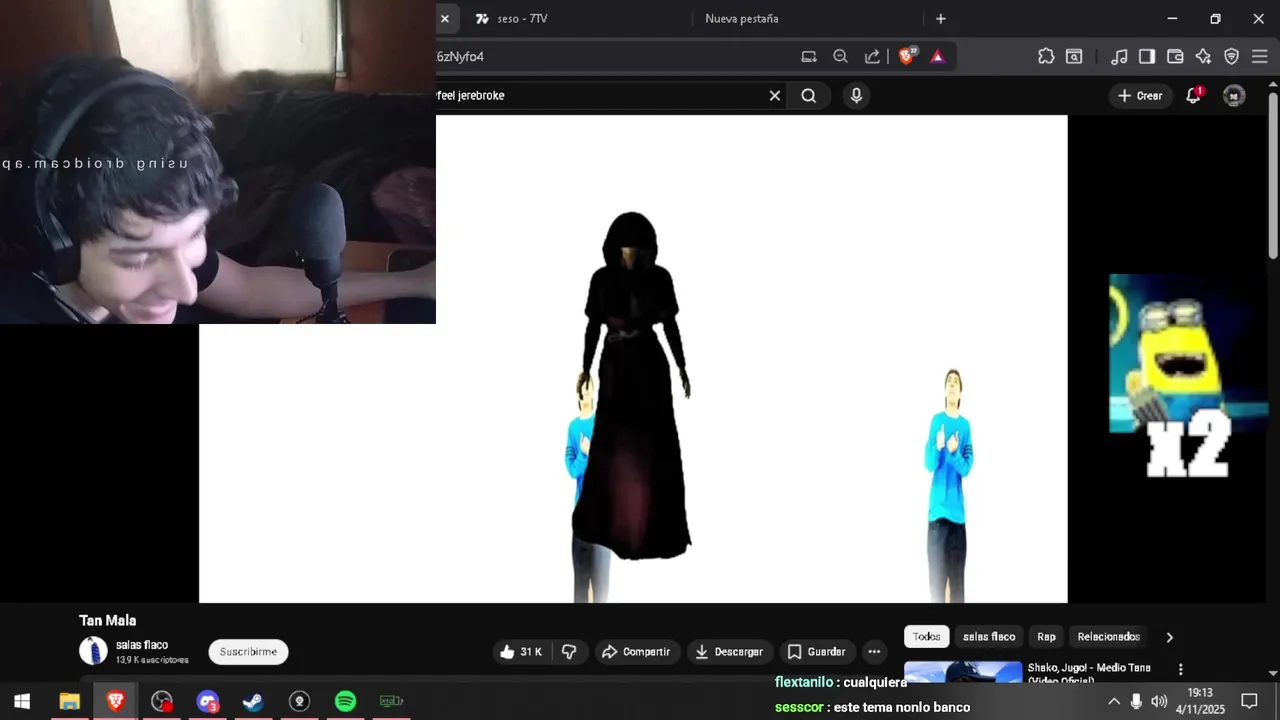
Task: Close the tab left of the 7TV tab
Action: pyautogui.click(x=445, y=19)
